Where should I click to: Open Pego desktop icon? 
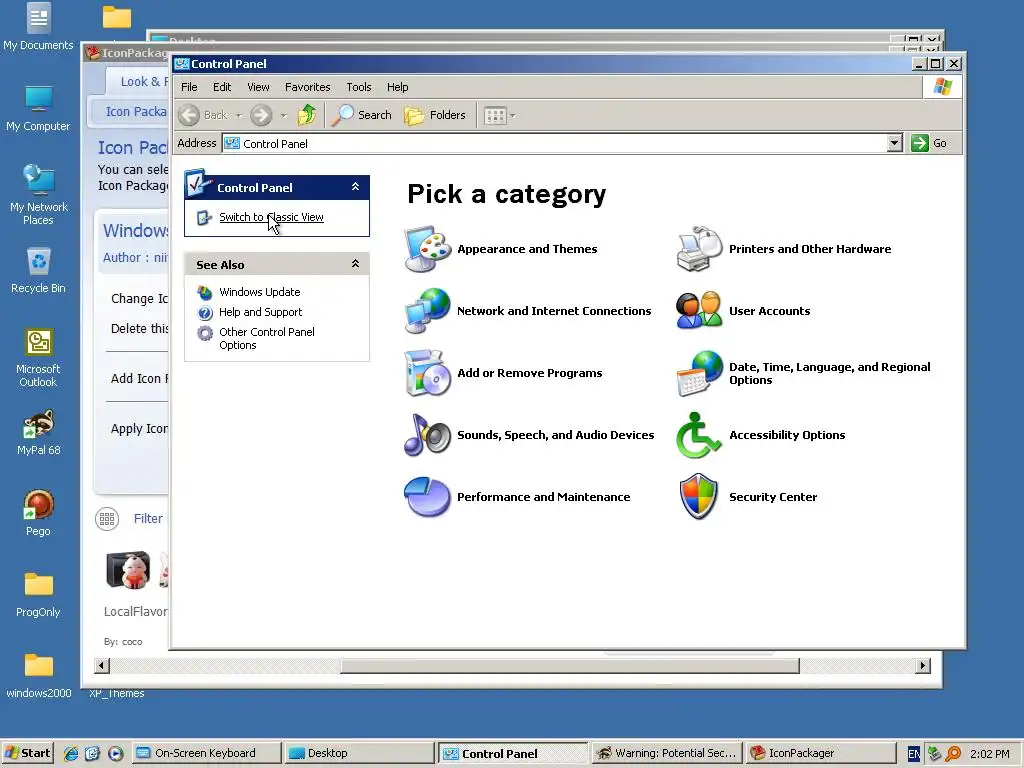point(39,513)
